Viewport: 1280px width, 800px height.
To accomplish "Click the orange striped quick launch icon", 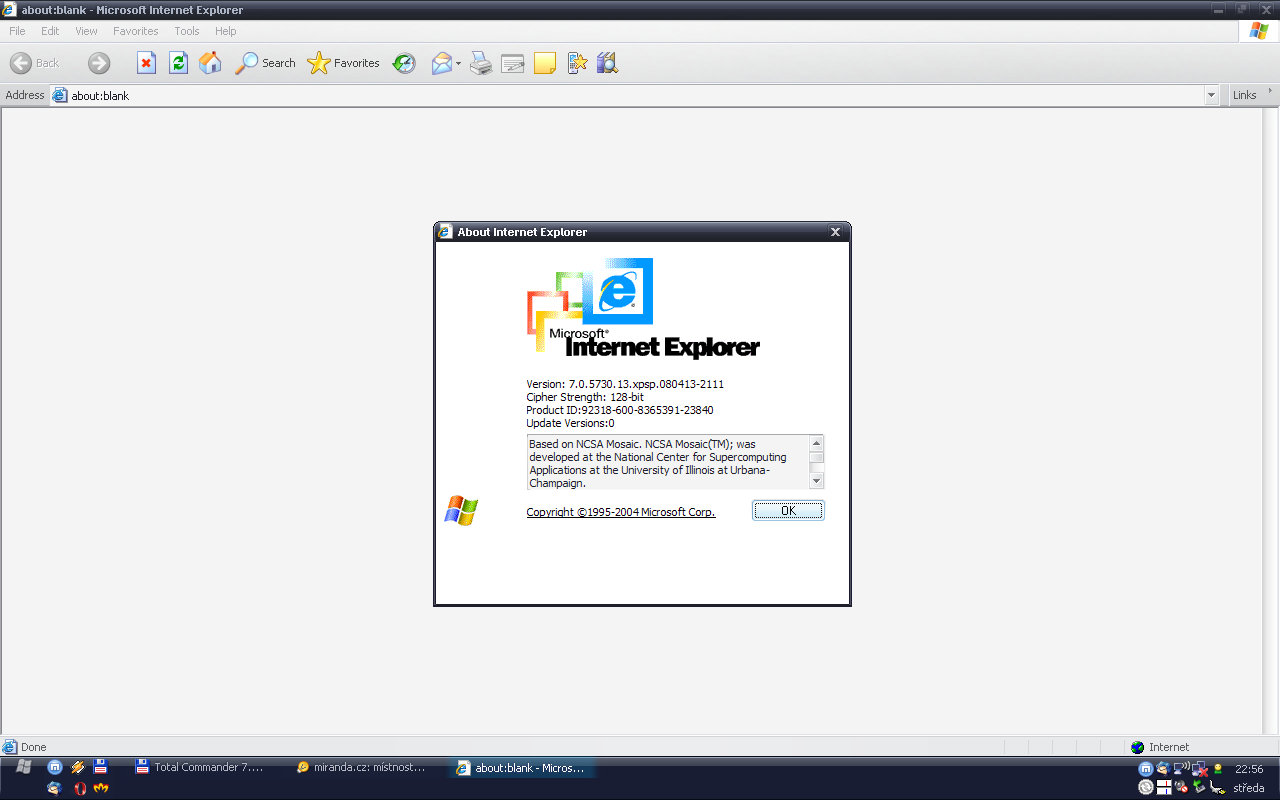I will 78,768.
